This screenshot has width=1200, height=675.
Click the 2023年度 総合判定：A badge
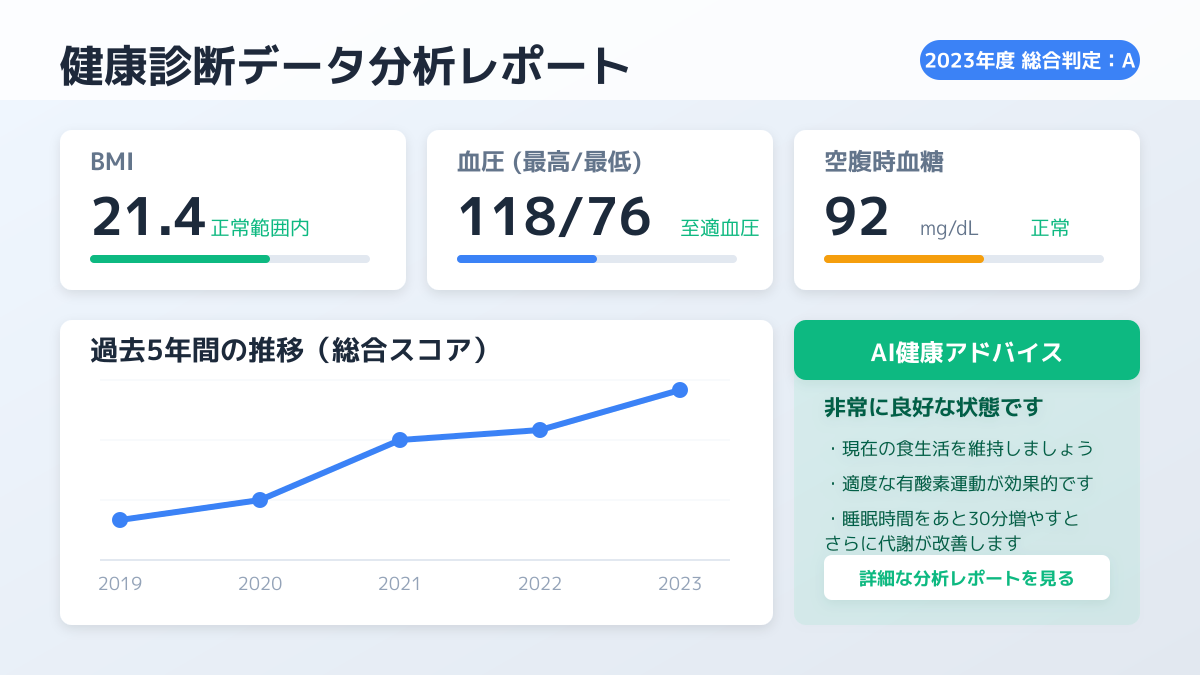point(1029,60)
